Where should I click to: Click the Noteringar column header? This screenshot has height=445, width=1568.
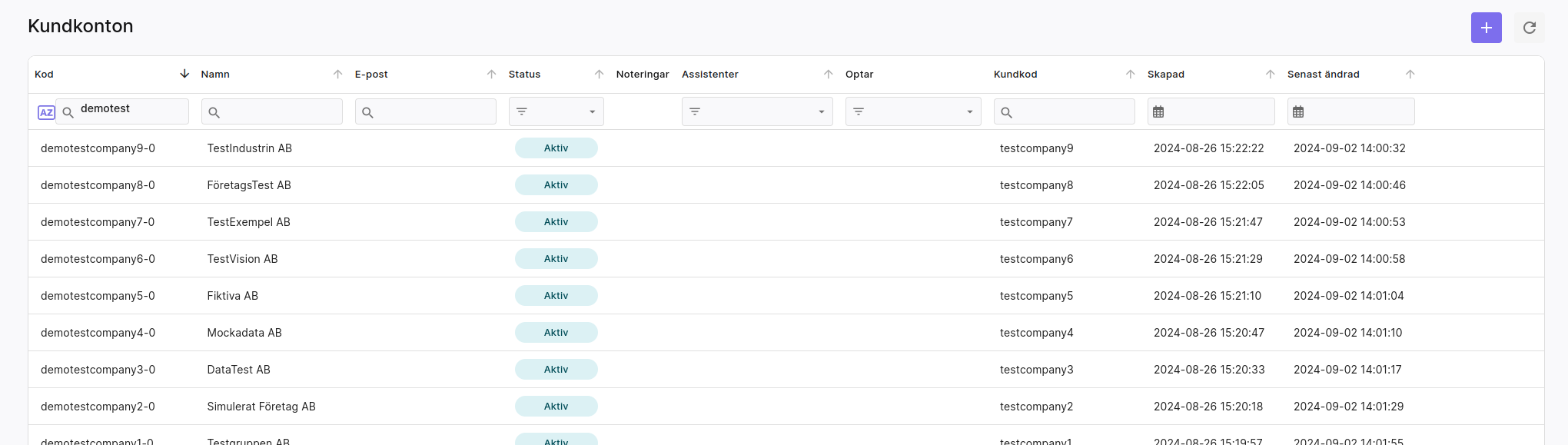click(x=642, y=74)
